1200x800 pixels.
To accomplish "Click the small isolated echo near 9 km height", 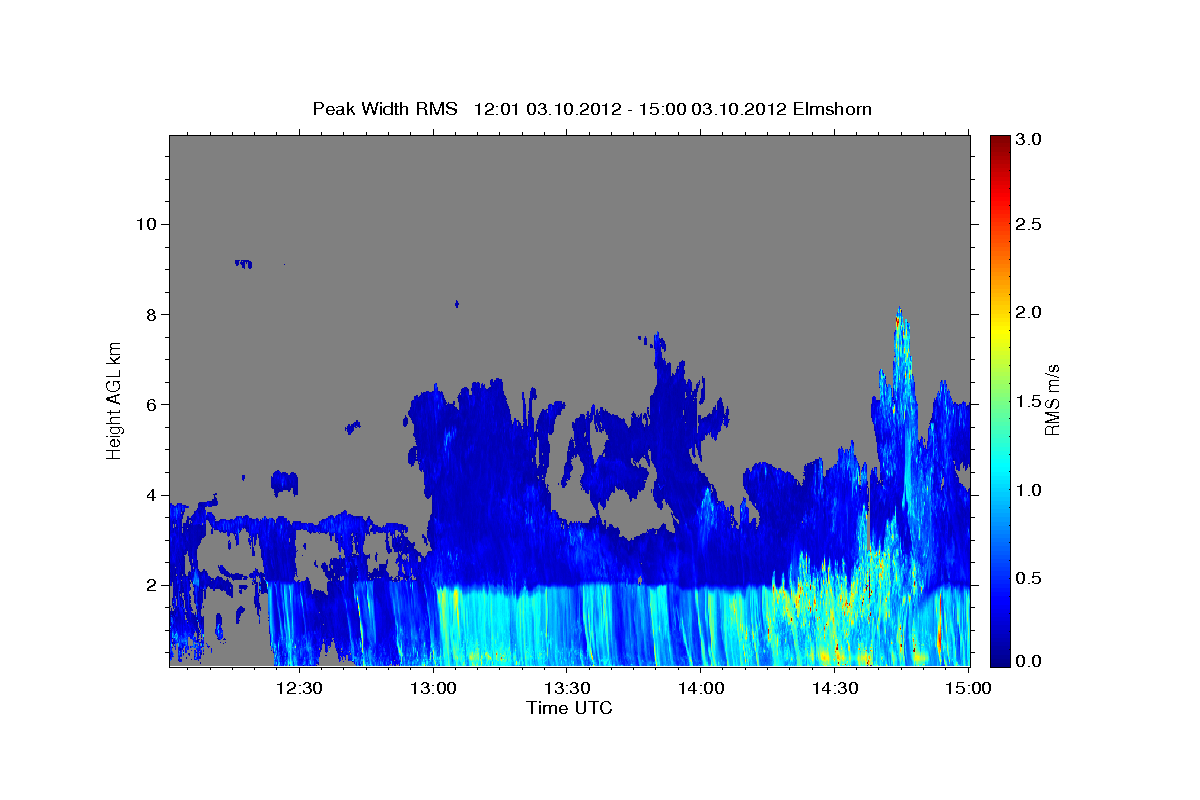I will tap(244, 263).
